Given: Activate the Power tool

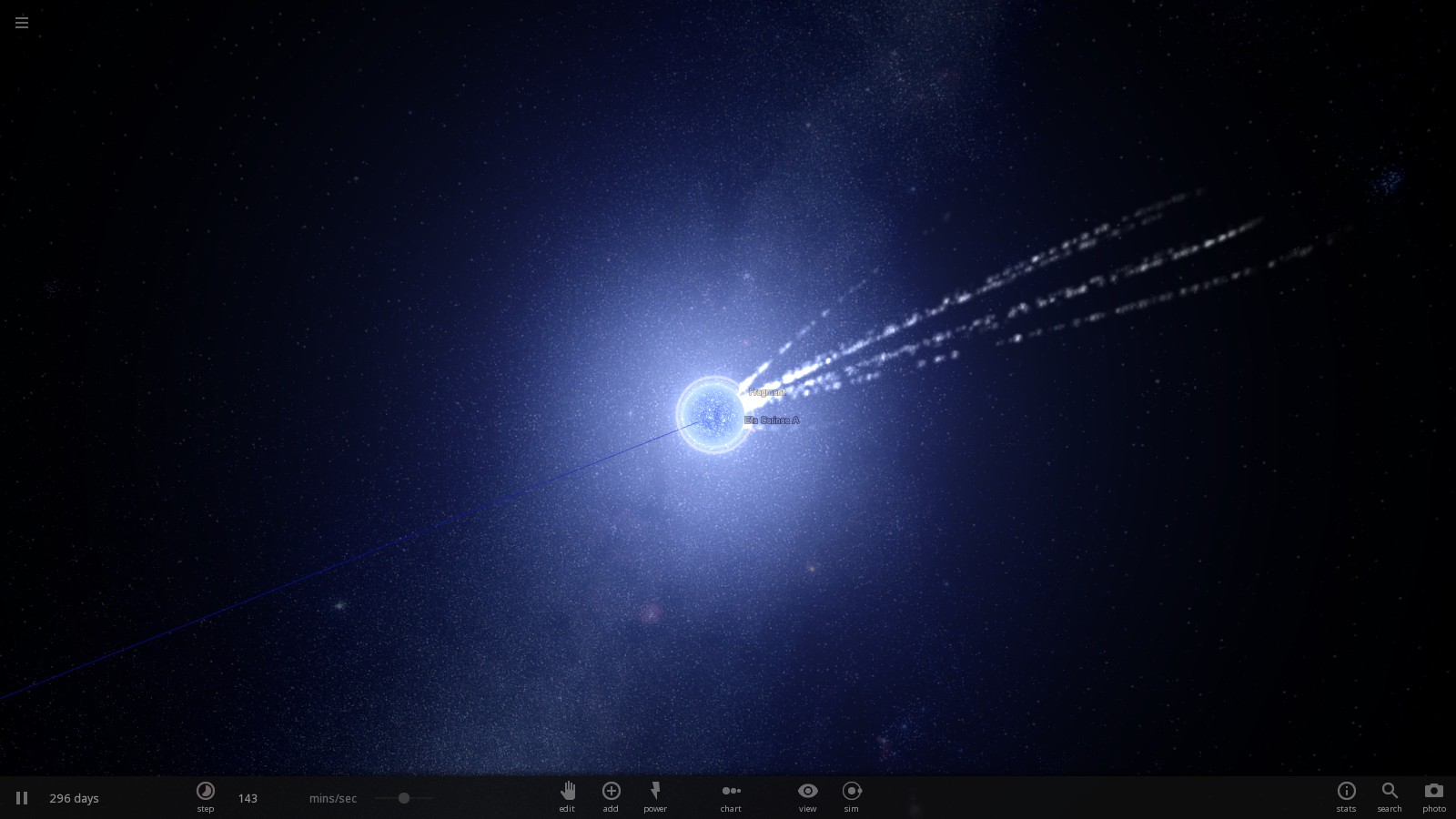Looking at the screenshot, I should (655, 797).
